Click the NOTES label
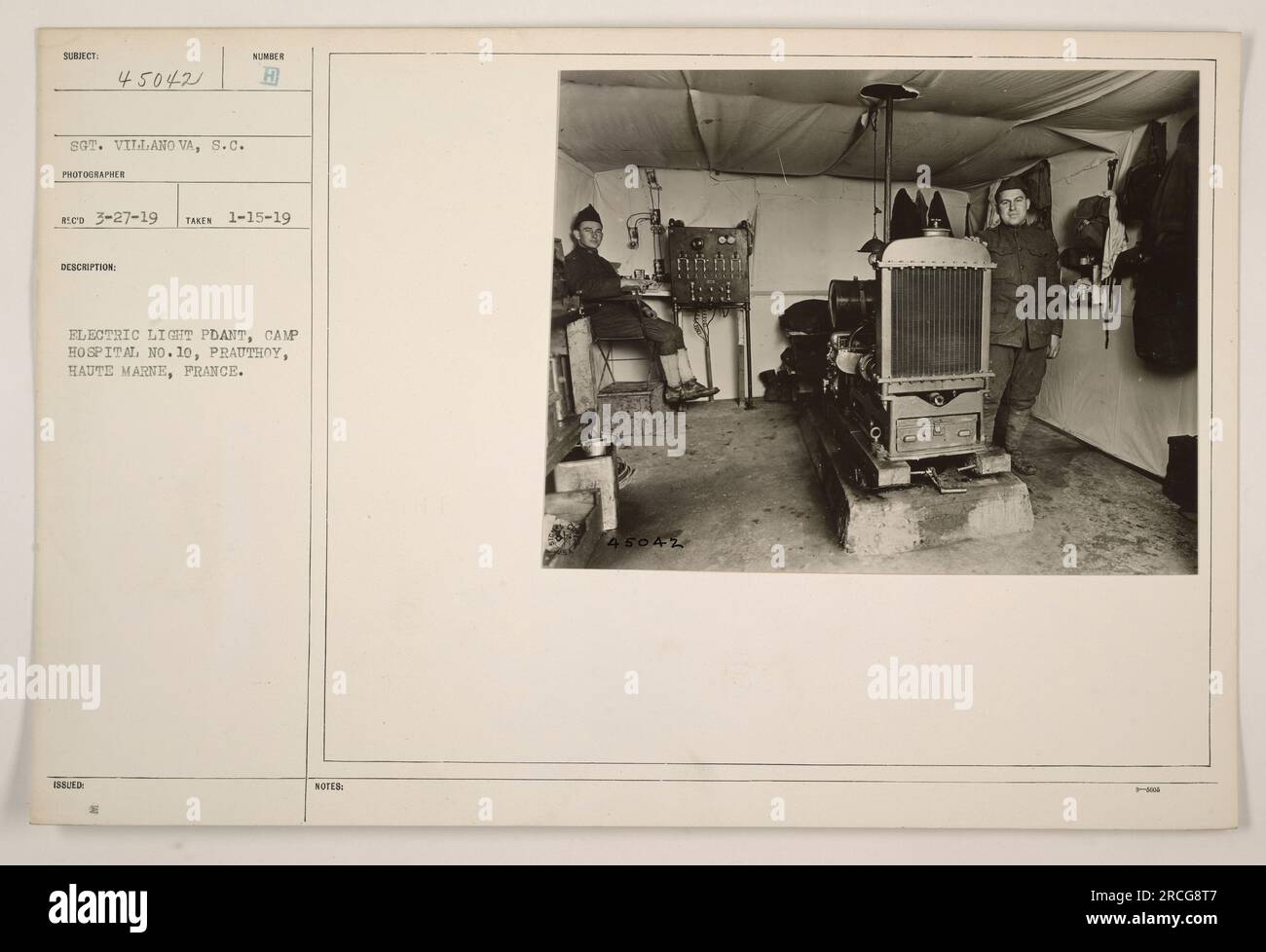Screen dimensions: 1266x952 point(330,788)
